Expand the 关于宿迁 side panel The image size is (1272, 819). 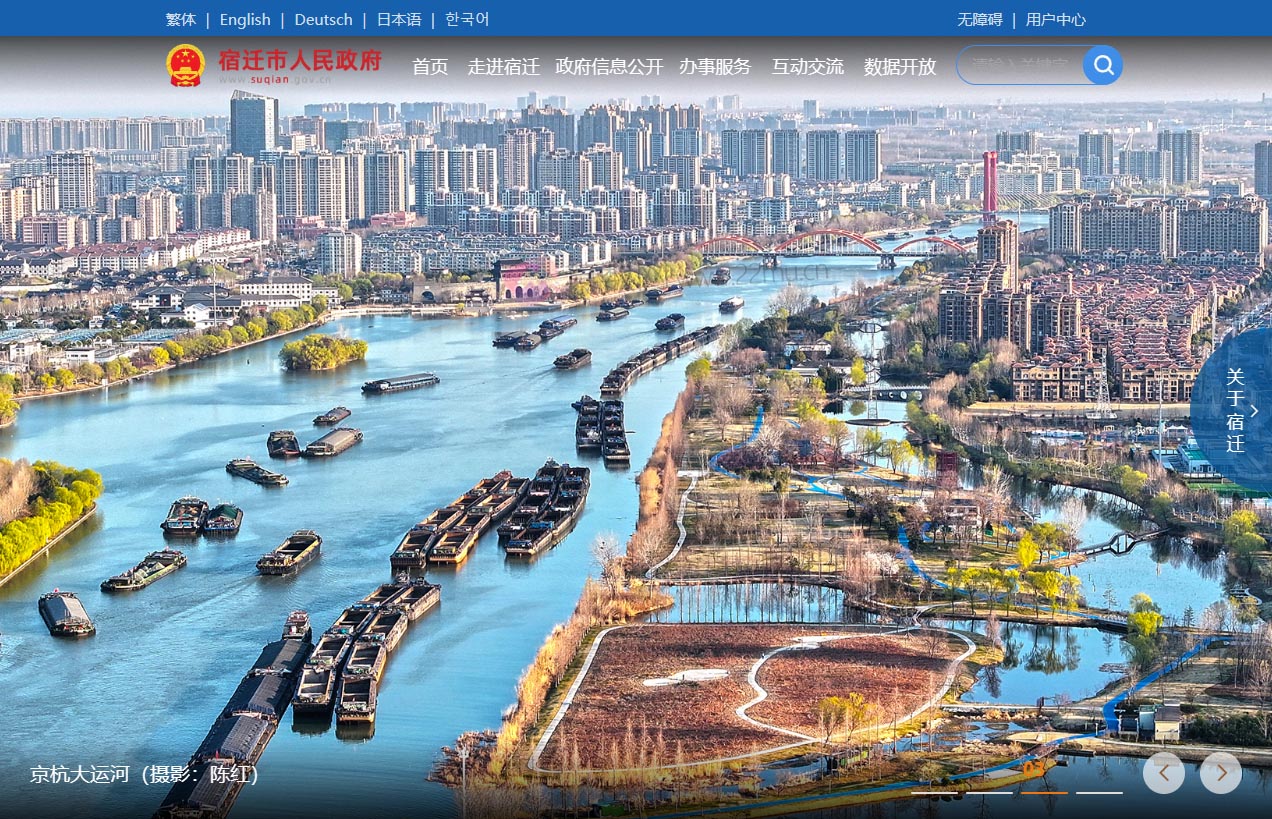pos(1238,410)
